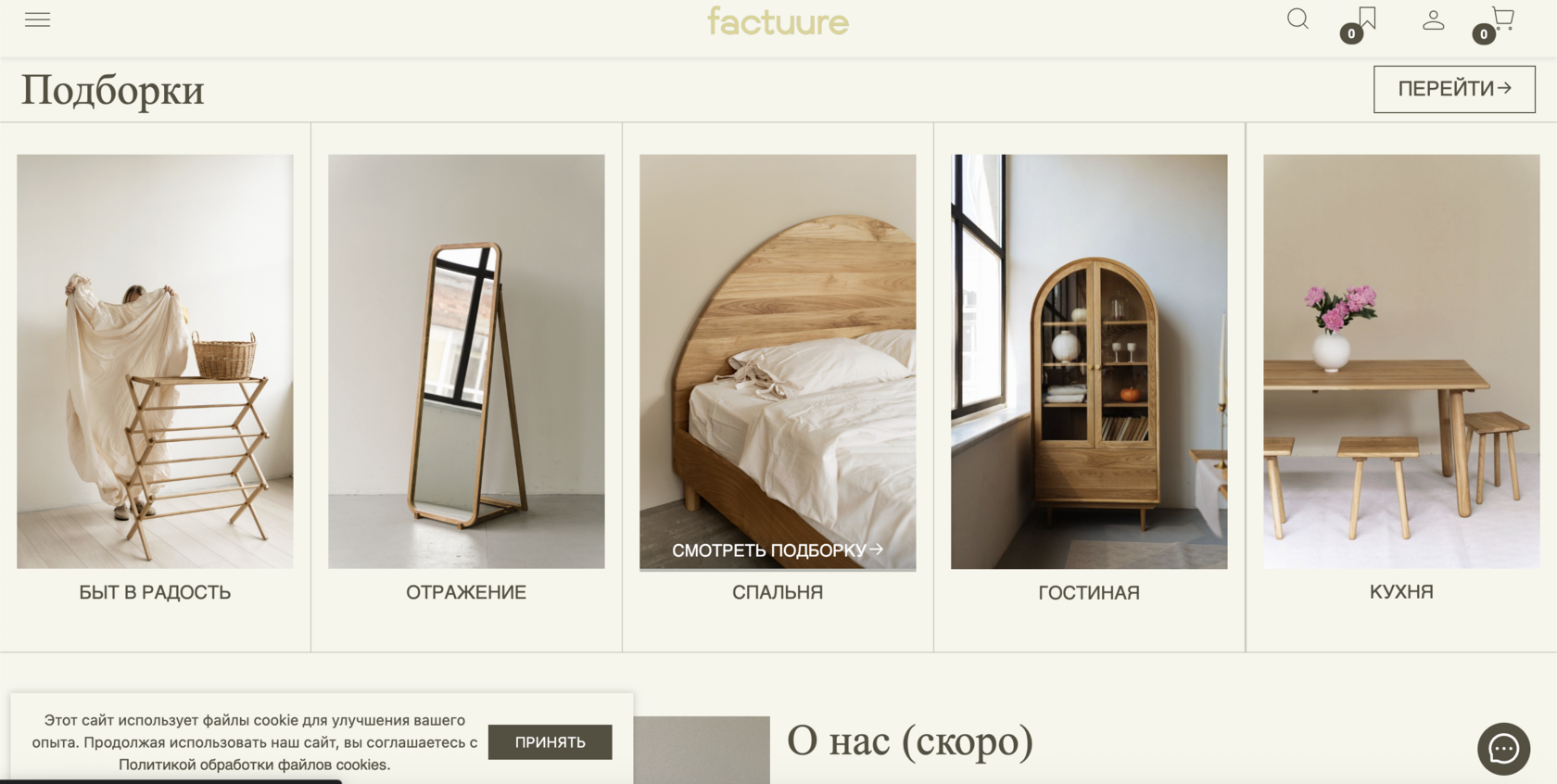Open the shopping cart icon
Image resolution: width=1557 pixels, height=784 pixels.
pos(1502,19)
